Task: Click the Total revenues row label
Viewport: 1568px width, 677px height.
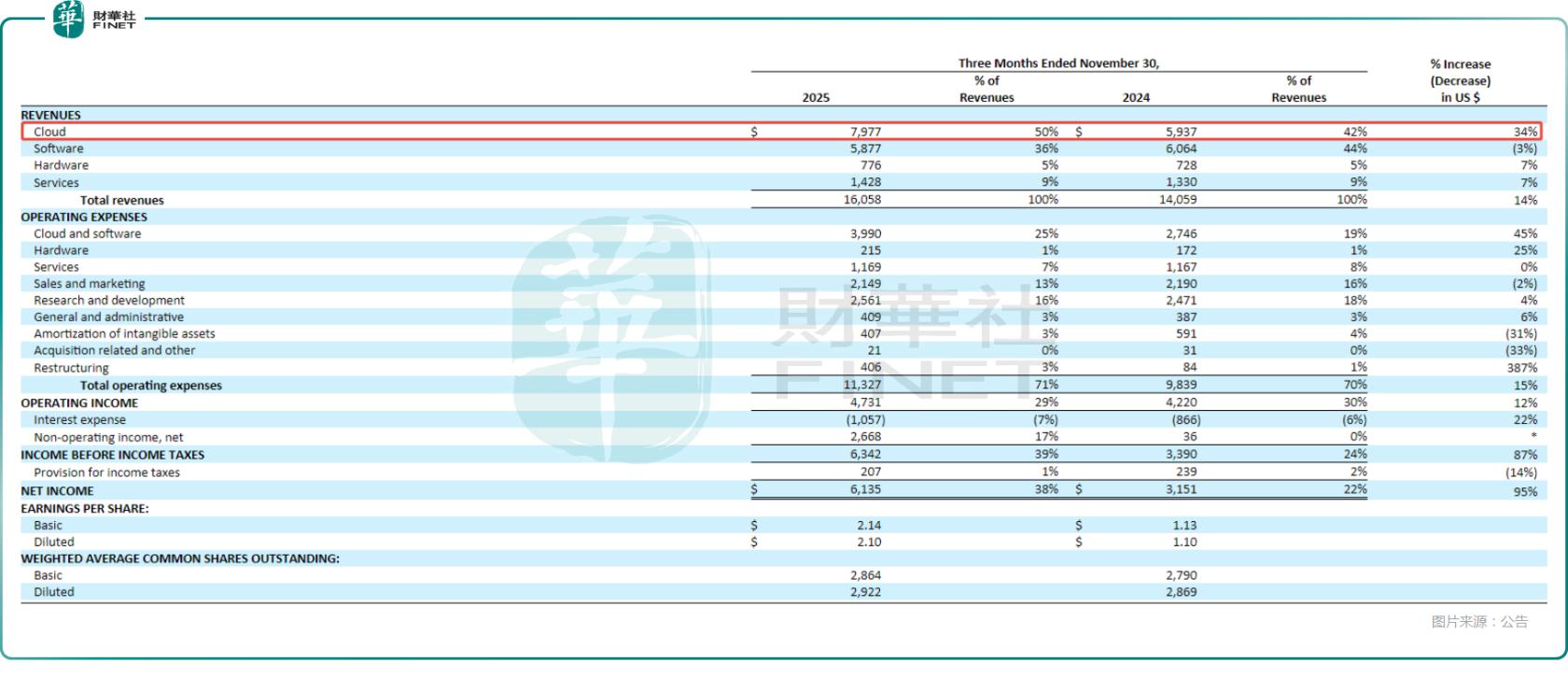Action: point(121,200)
